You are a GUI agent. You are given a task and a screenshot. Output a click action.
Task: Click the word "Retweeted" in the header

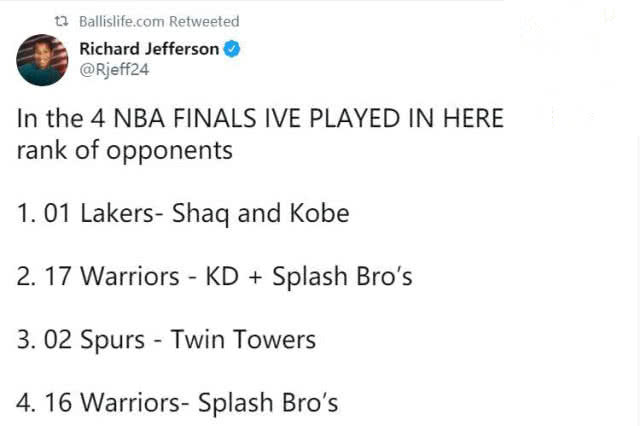pyautogui.click(x=204, y=21)
